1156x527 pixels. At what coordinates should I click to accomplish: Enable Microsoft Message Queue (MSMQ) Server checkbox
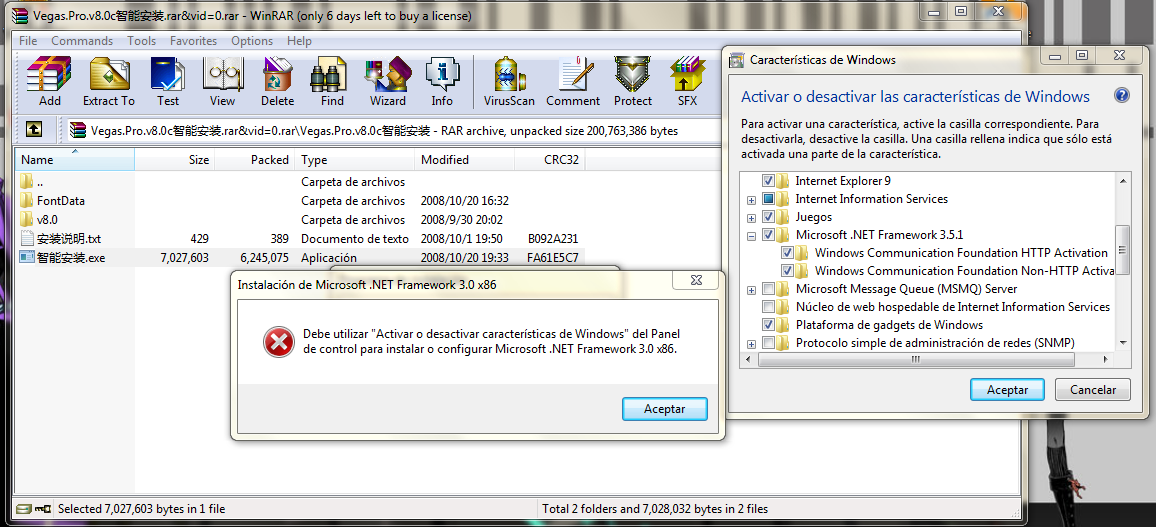click(x=768, y=289)
